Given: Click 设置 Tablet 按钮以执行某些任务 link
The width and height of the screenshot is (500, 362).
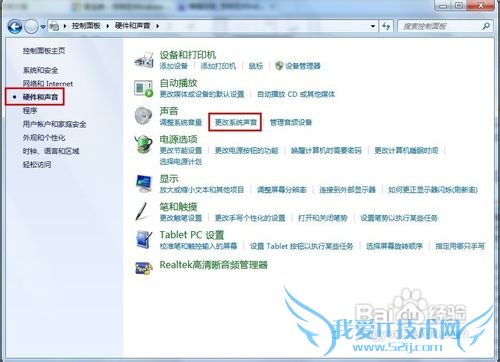Looking at the screenshot, I should [302, 246].
